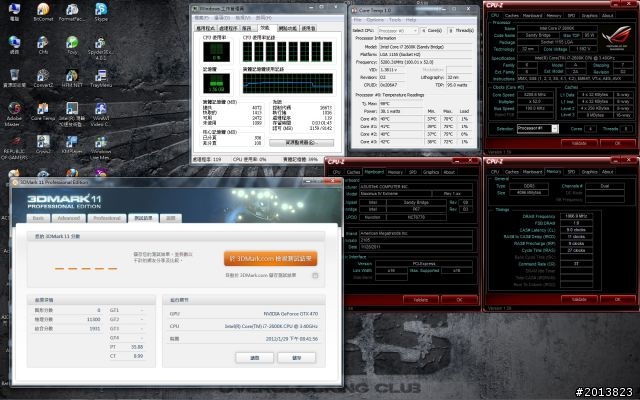The height and width of the screenshot is (400, 640).
Task: Click the 讀取 (load) button in 3DMark
Action: tap(254, 358)
